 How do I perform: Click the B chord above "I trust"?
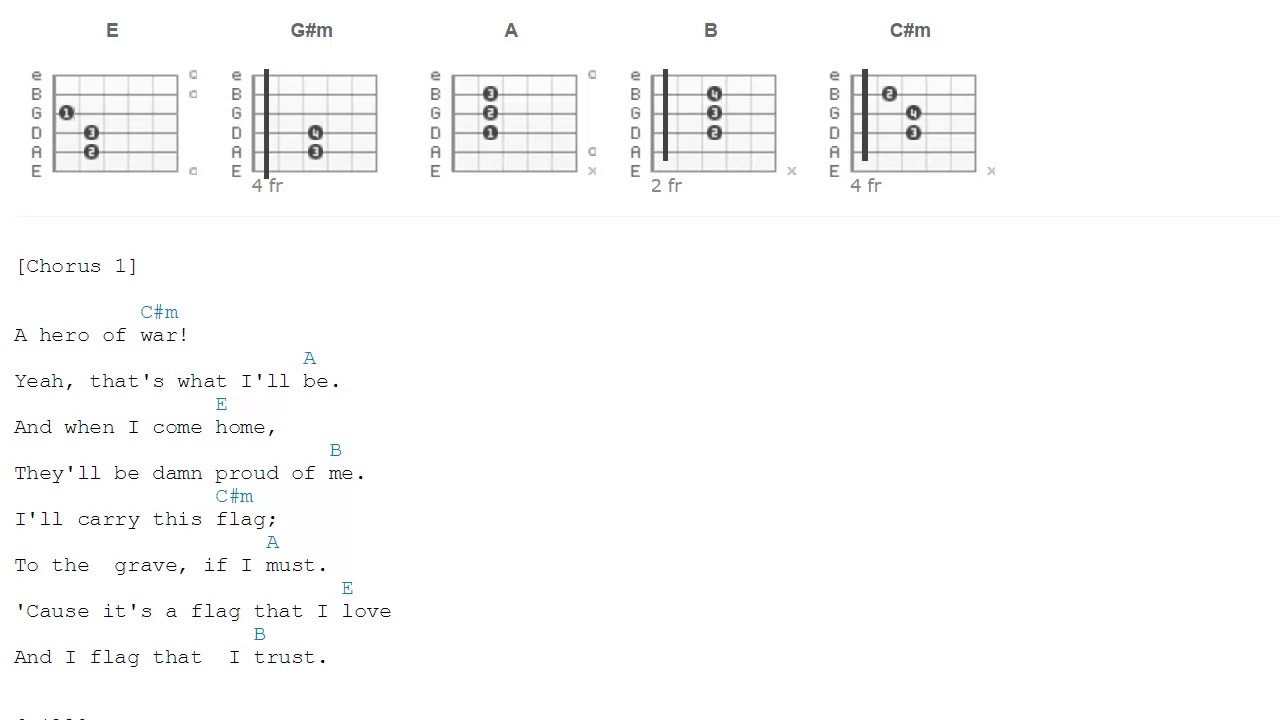pos(259,634)
